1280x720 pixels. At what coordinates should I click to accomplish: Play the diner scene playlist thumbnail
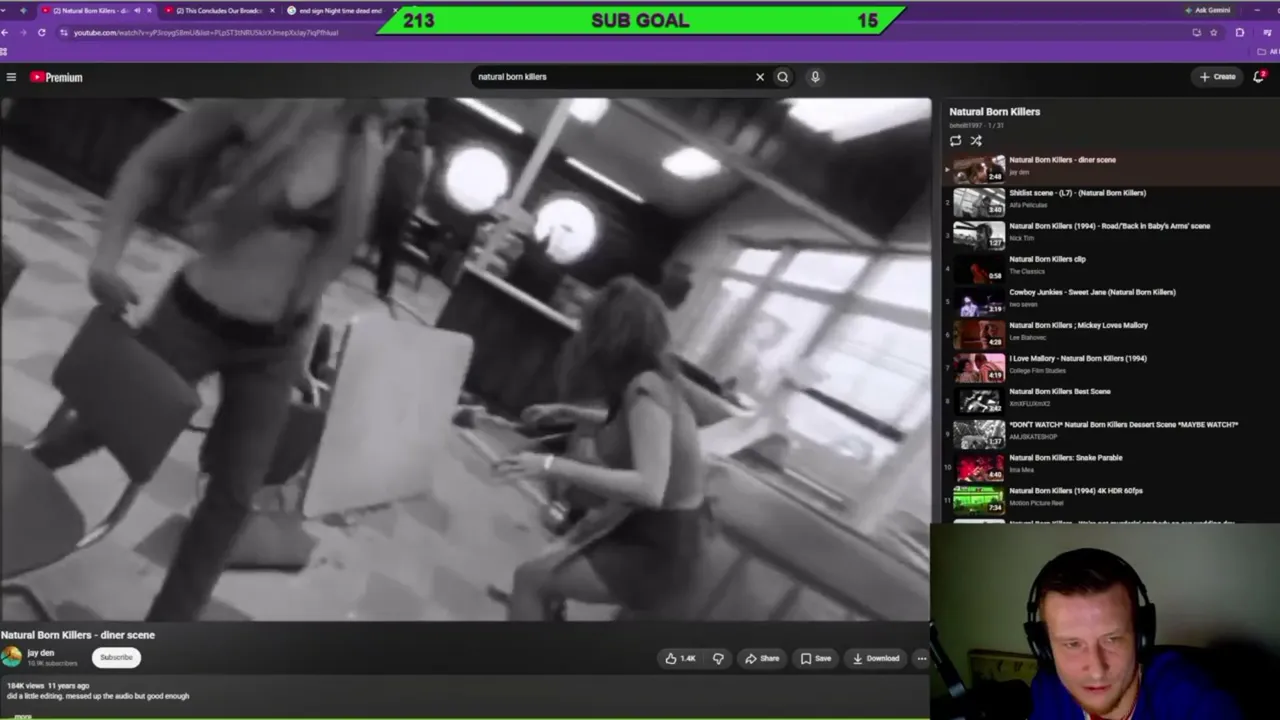pos(979,169)
